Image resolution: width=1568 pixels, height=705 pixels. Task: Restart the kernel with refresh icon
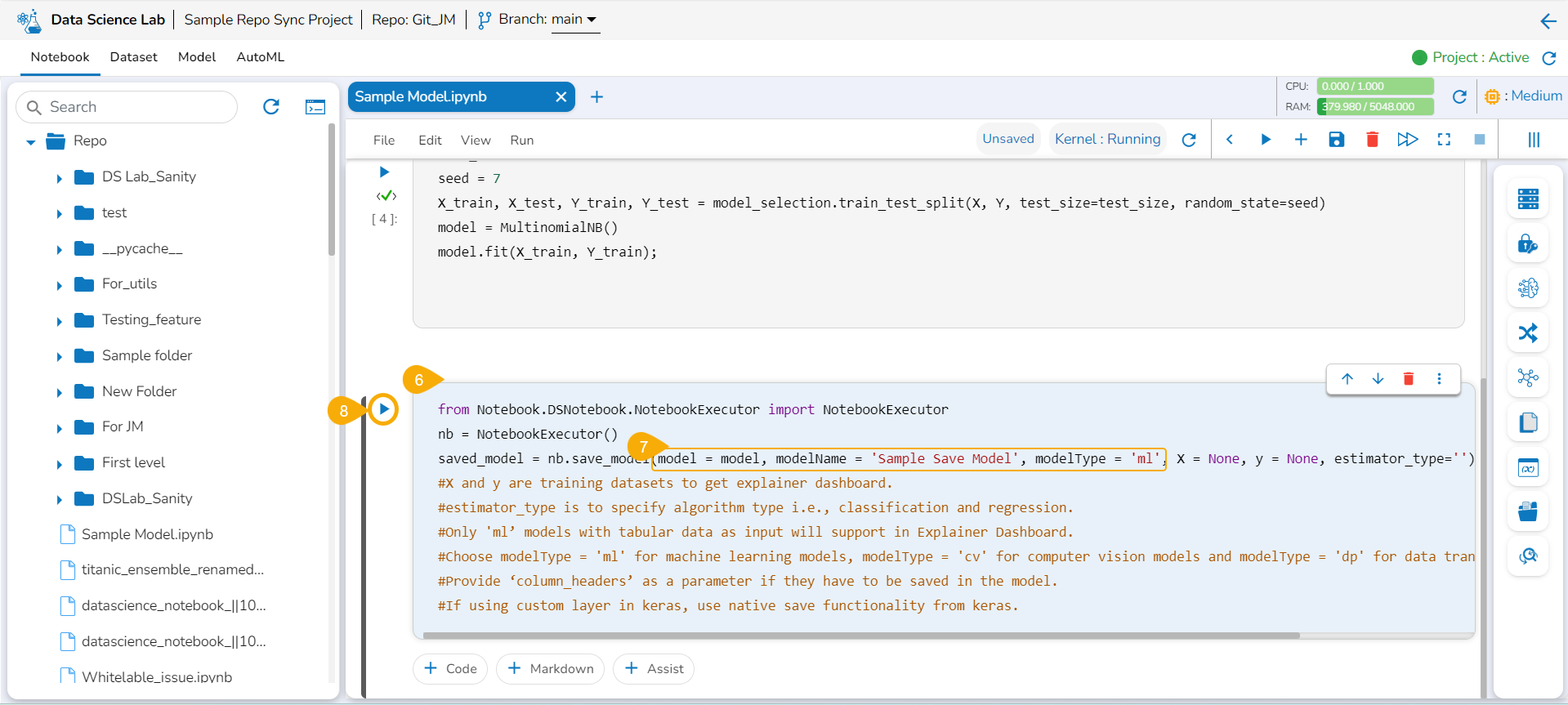(1189, 140)
